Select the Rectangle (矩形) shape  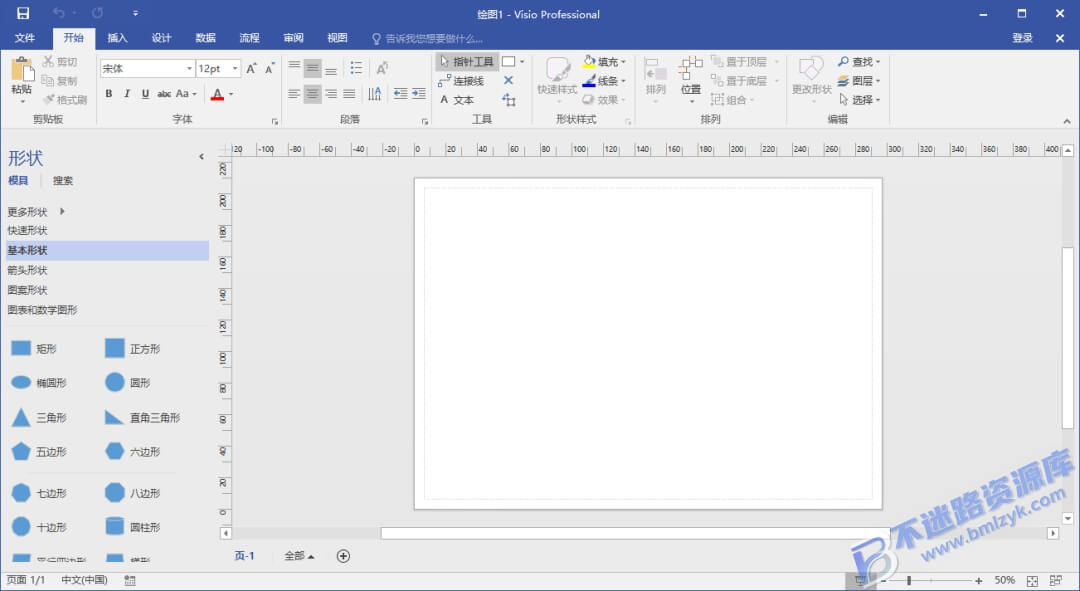click(x=34, y=349)
